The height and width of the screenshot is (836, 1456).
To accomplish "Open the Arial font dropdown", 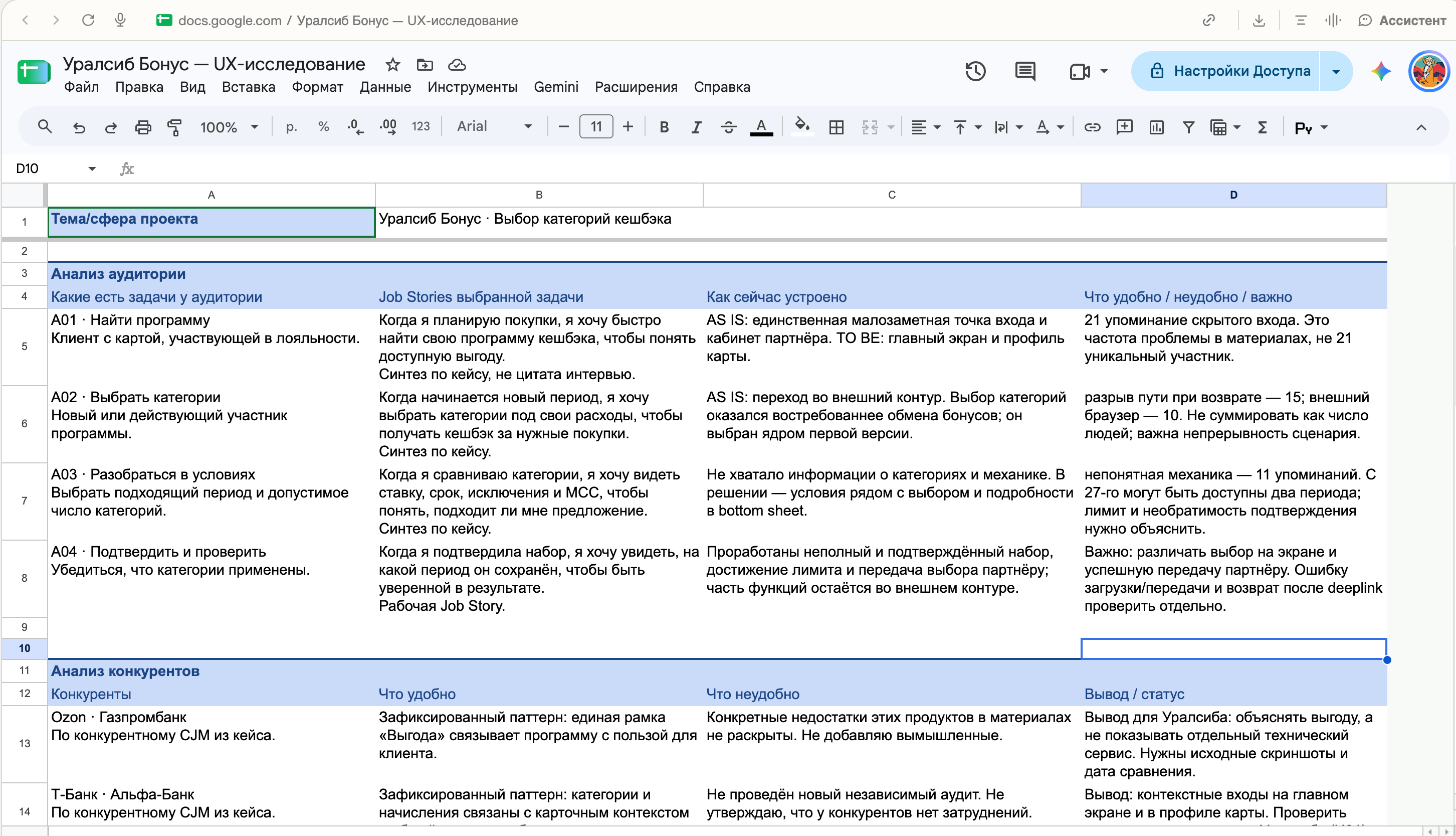I will [495, 126].
